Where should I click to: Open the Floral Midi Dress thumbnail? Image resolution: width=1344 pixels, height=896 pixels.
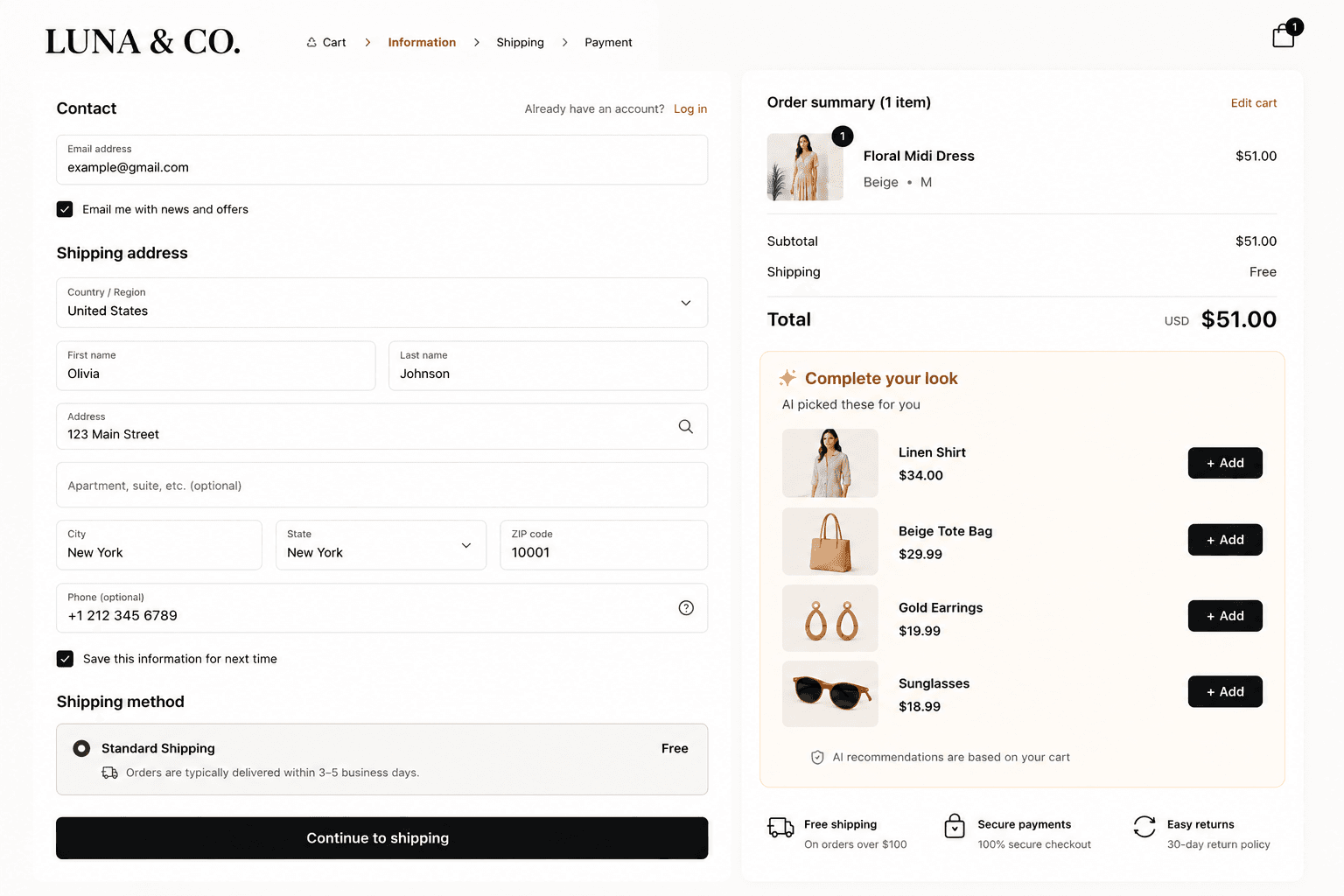coord(805,167)
